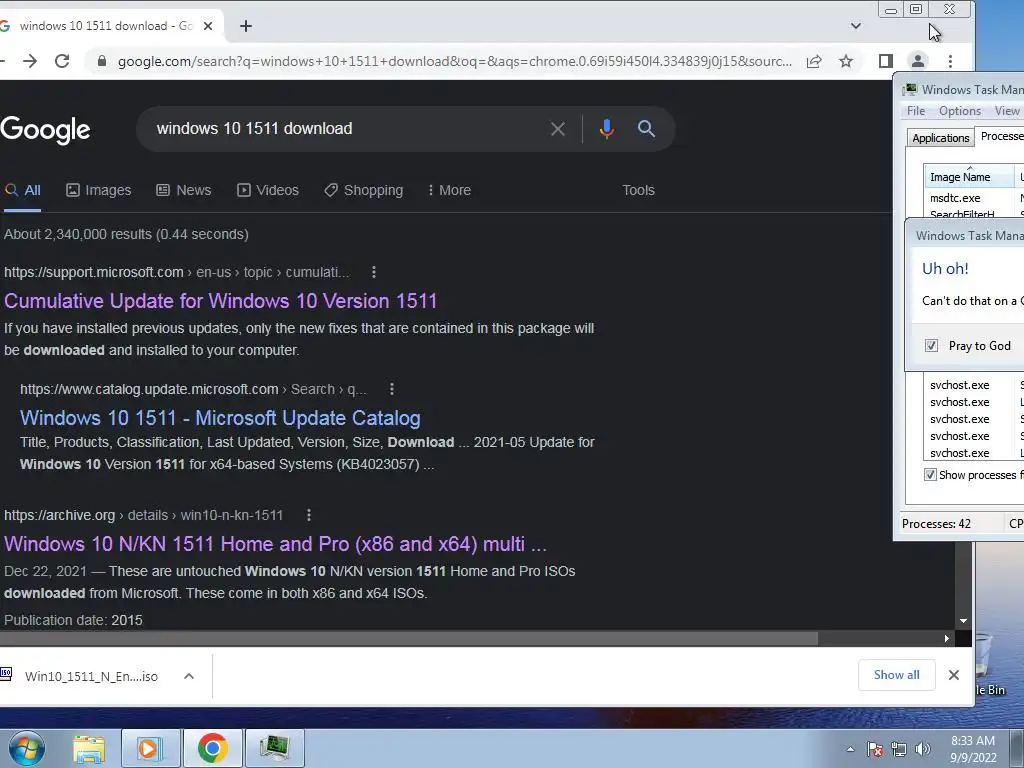Screen dimensions: 1024x768
Task: Expand download item options chevron
Action: pyautogui.click(x=189, y=676)
